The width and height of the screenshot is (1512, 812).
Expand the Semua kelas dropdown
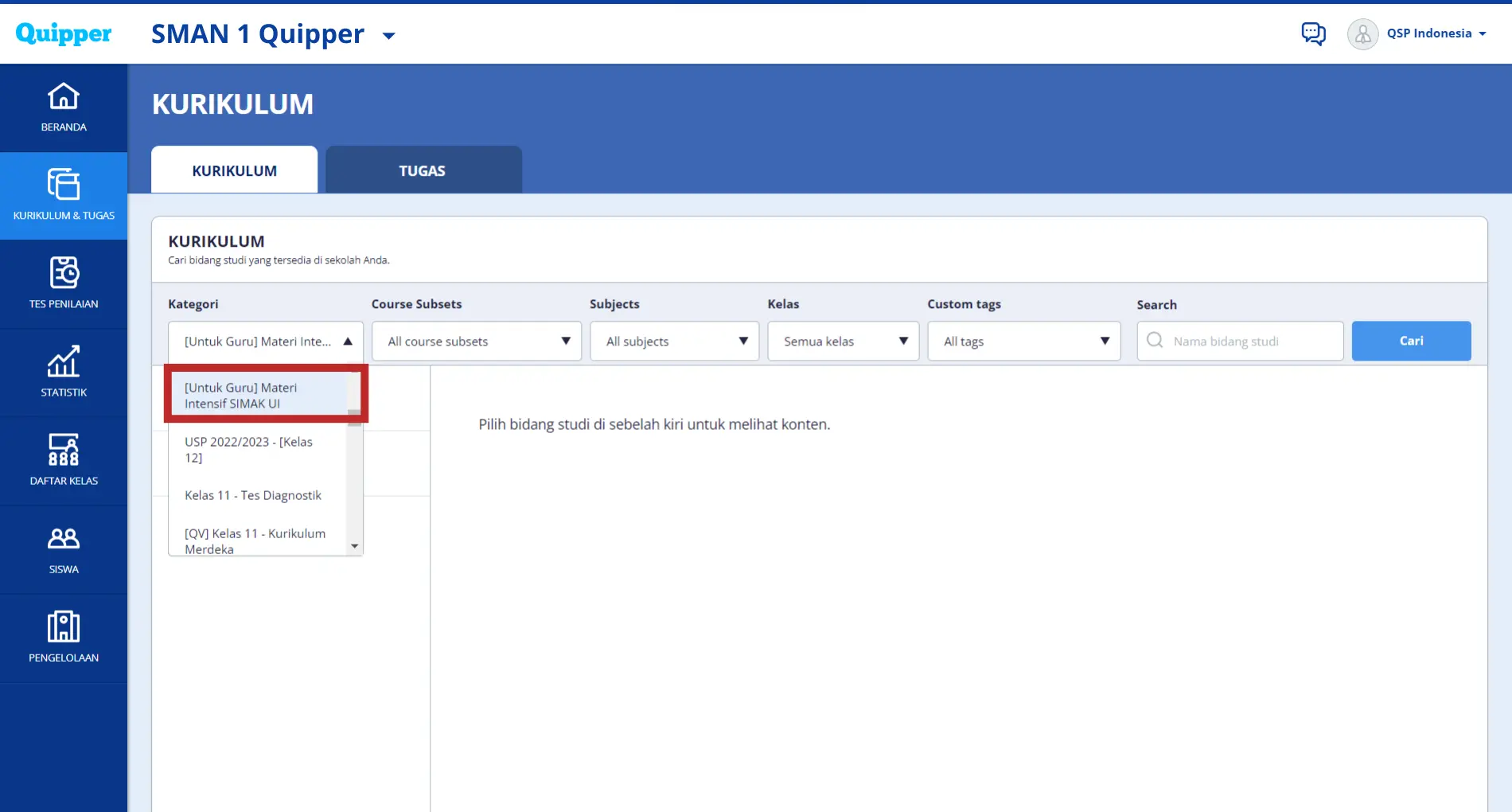tap(843, 342)
